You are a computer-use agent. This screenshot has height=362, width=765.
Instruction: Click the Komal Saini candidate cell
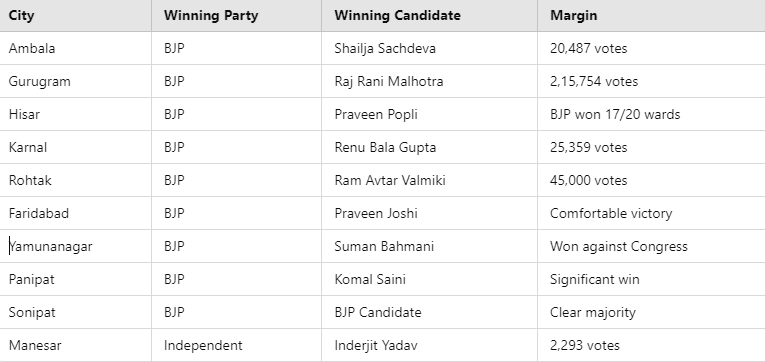pyautogui.click(x=429, y=279)
